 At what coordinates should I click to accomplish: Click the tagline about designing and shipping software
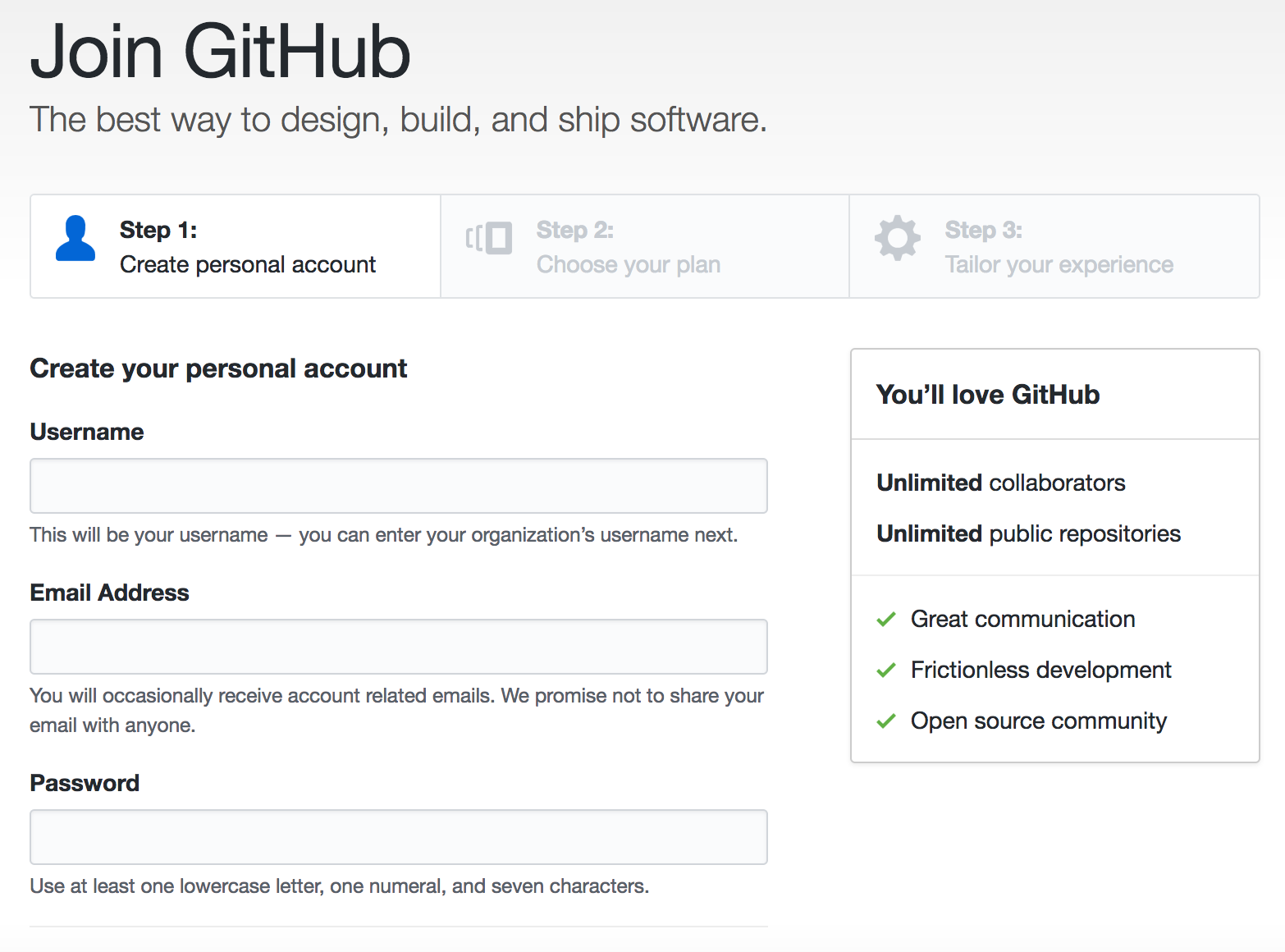[x=399, y=120]
